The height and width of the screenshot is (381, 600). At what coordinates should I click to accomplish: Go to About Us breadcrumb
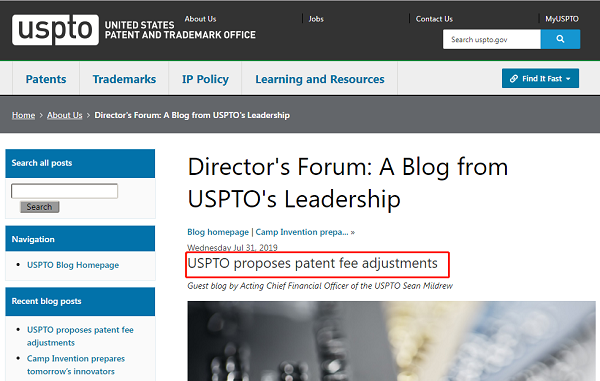pos(65,115)
